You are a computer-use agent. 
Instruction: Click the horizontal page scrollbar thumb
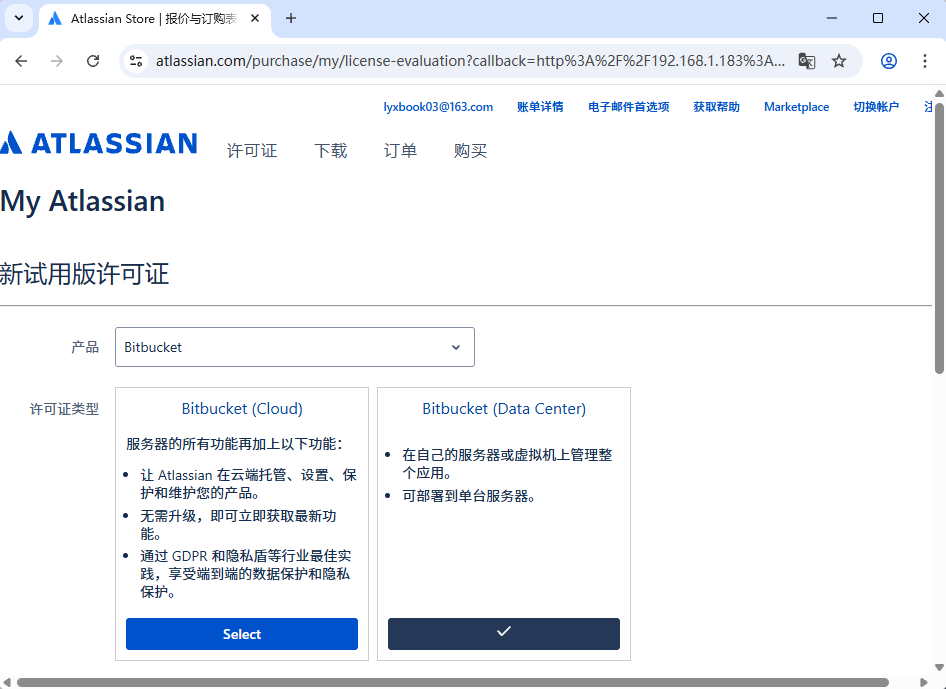pyautogui.click(x=452, y=682)
